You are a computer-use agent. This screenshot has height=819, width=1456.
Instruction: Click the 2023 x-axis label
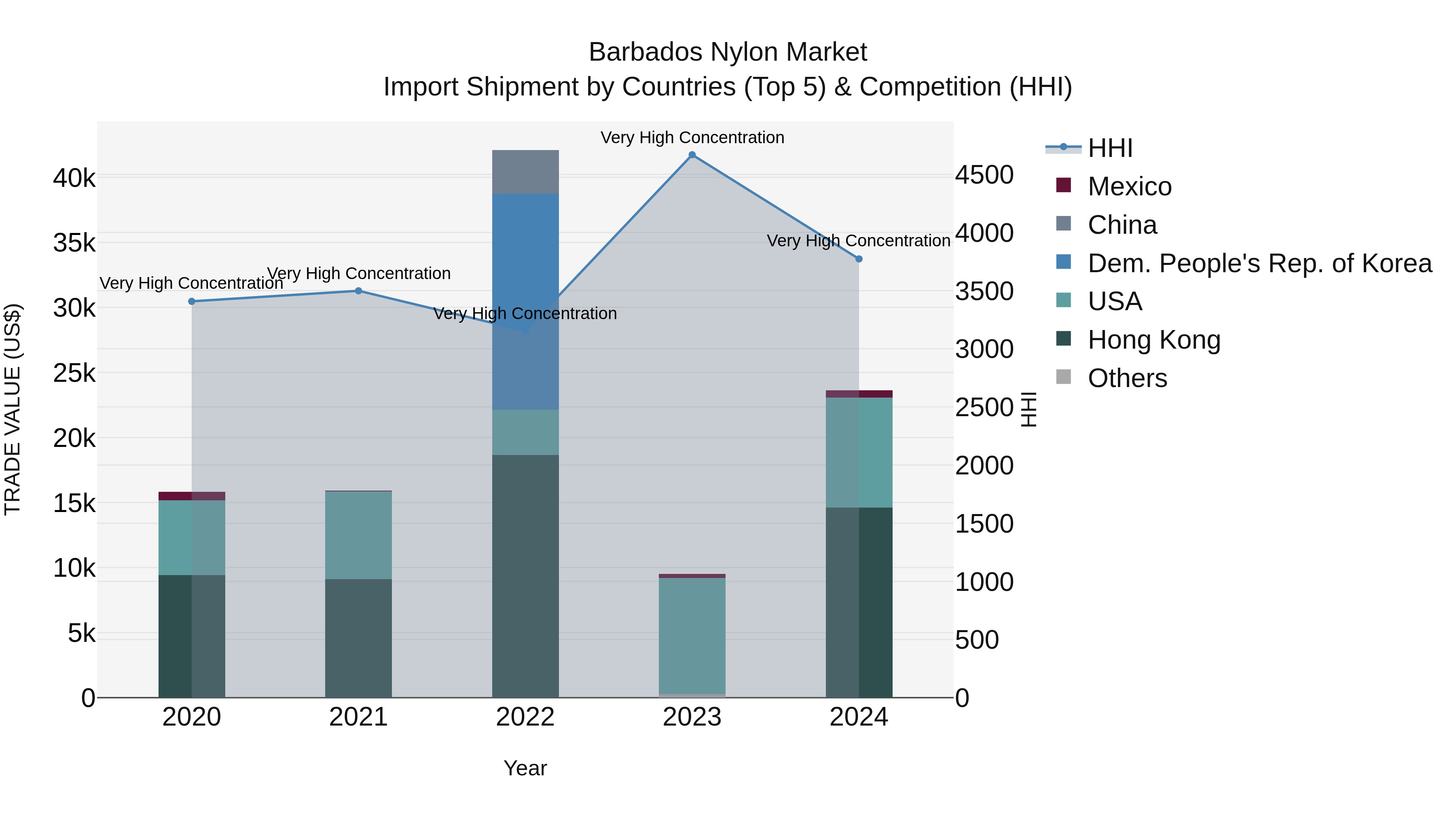(692, 717)
